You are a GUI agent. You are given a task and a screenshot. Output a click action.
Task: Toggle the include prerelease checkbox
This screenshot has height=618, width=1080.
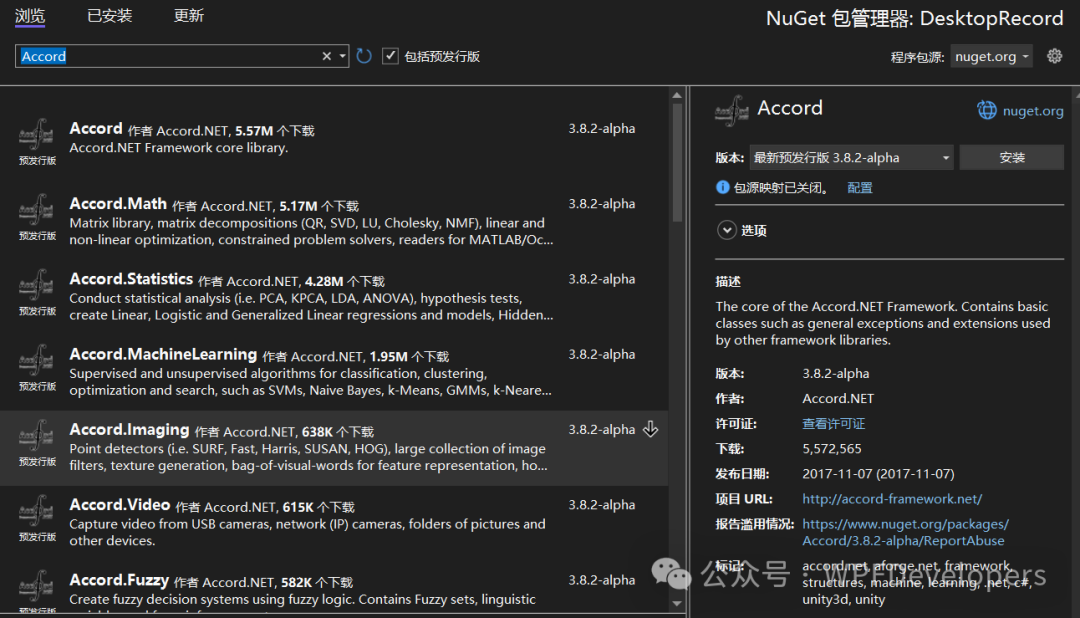click(391, 56)
